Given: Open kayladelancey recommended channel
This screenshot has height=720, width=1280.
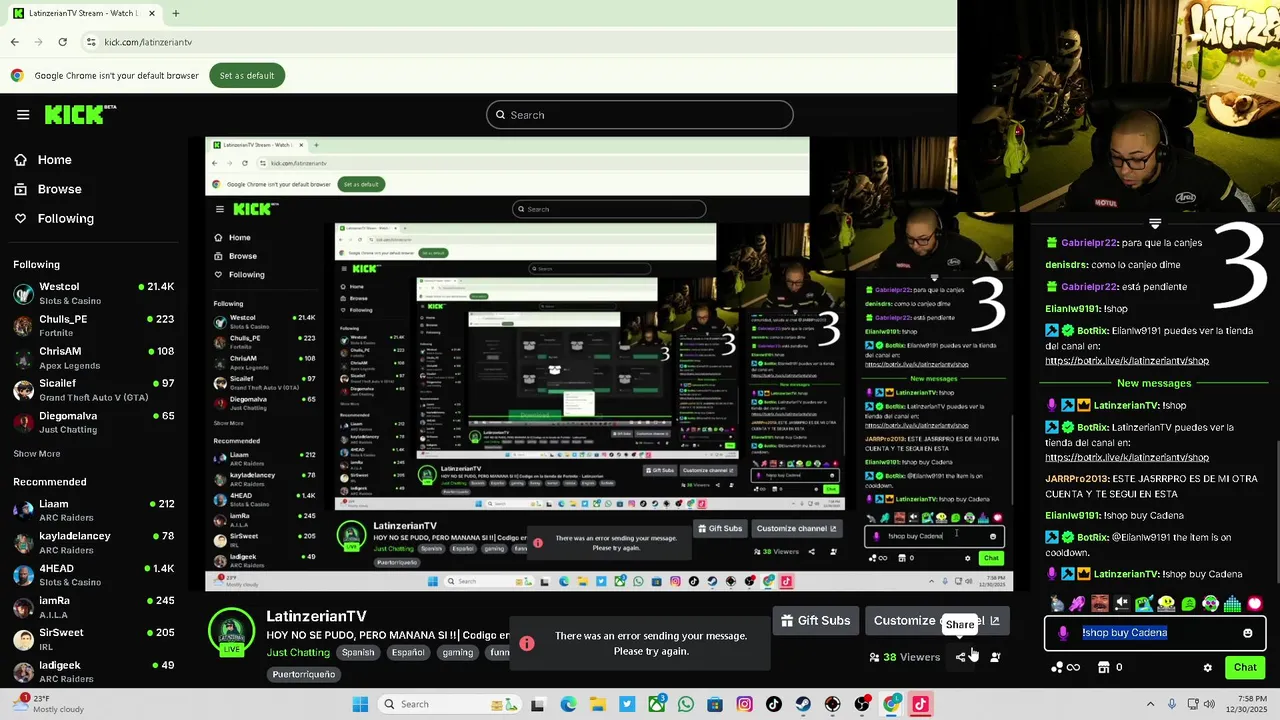Looking at the screenshot, I should pyautogui.click(x=94, y=542).
